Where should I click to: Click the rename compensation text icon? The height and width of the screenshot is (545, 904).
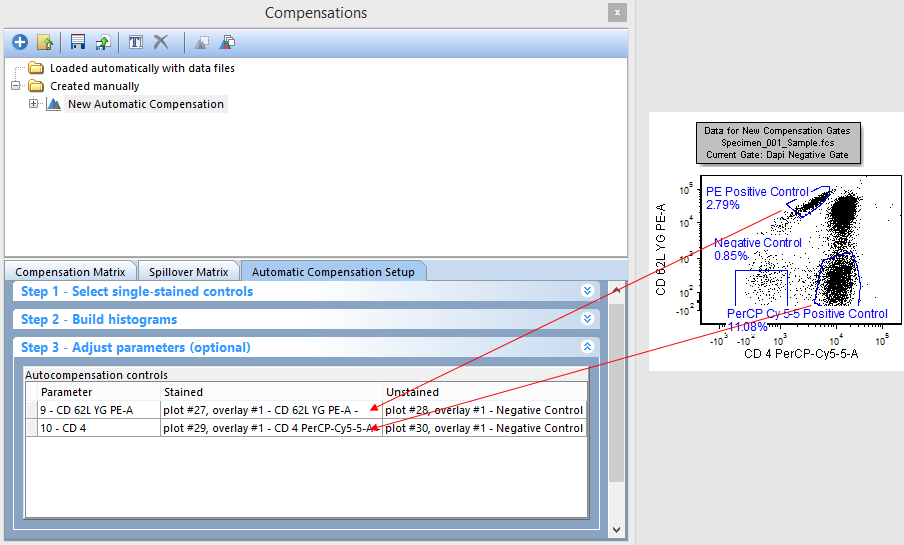click(x=136, y=43)
